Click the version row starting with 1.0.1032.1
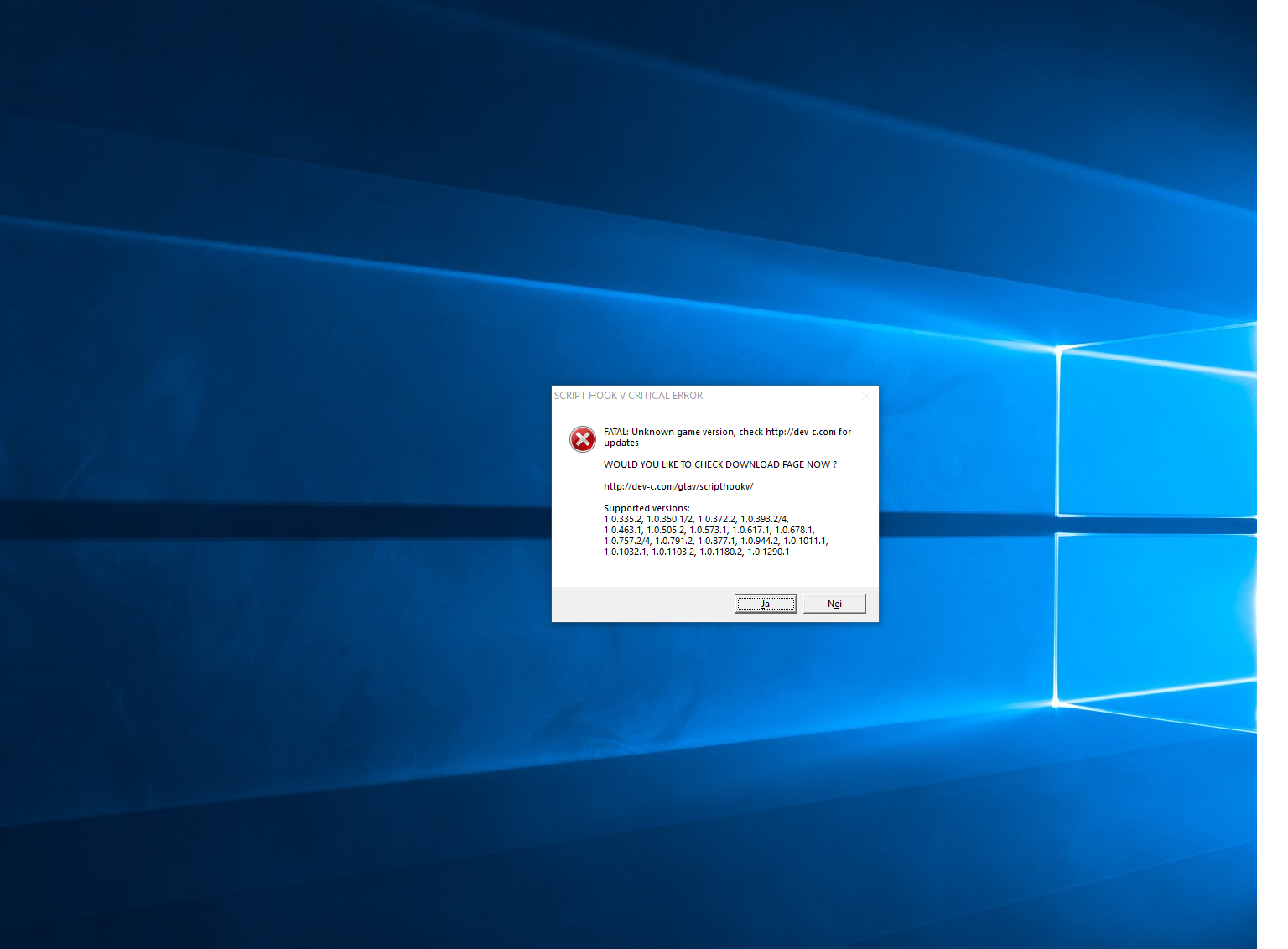Screen dimensions: 1288x949 coord(697,552)
